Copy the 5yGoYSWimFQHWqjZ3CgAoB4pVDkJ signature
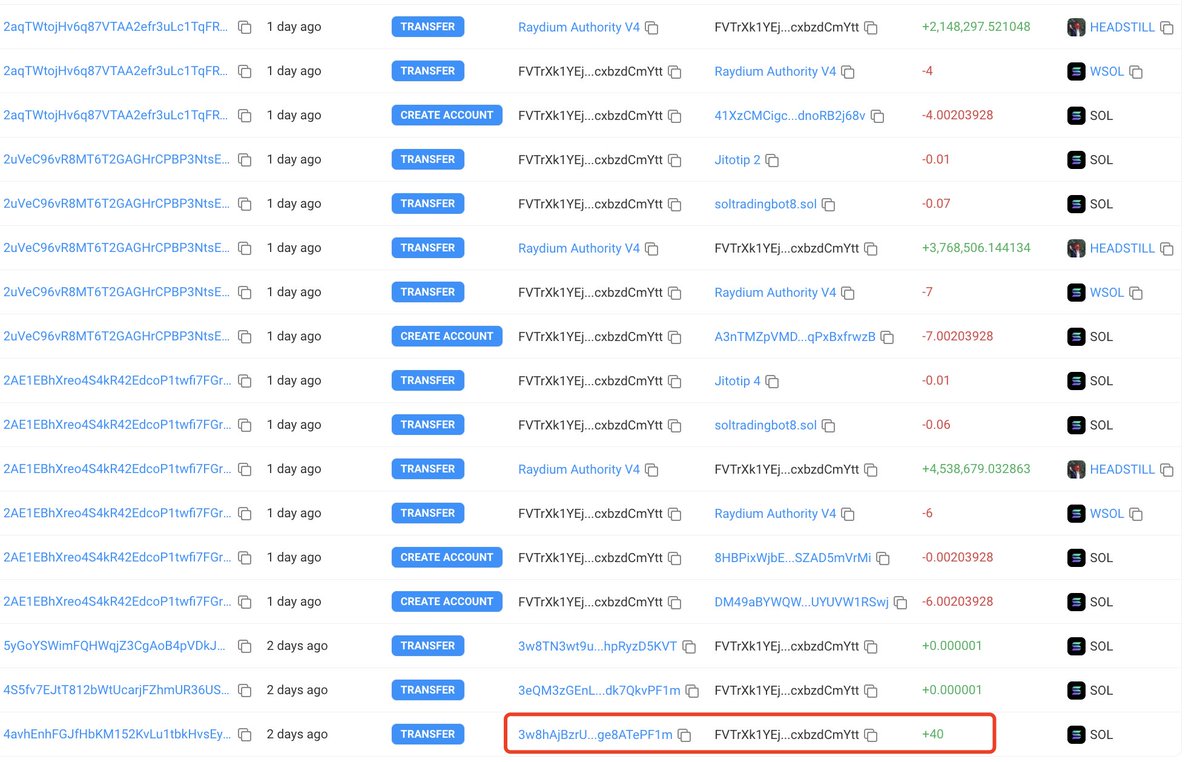This screenshot has height=762, width=1200. click(x=245, y=646)
